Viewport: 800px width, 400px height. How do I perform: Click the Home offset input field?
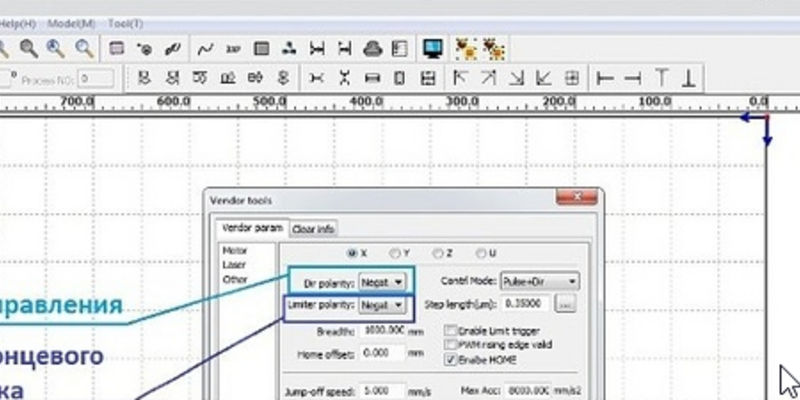point(380,353)
